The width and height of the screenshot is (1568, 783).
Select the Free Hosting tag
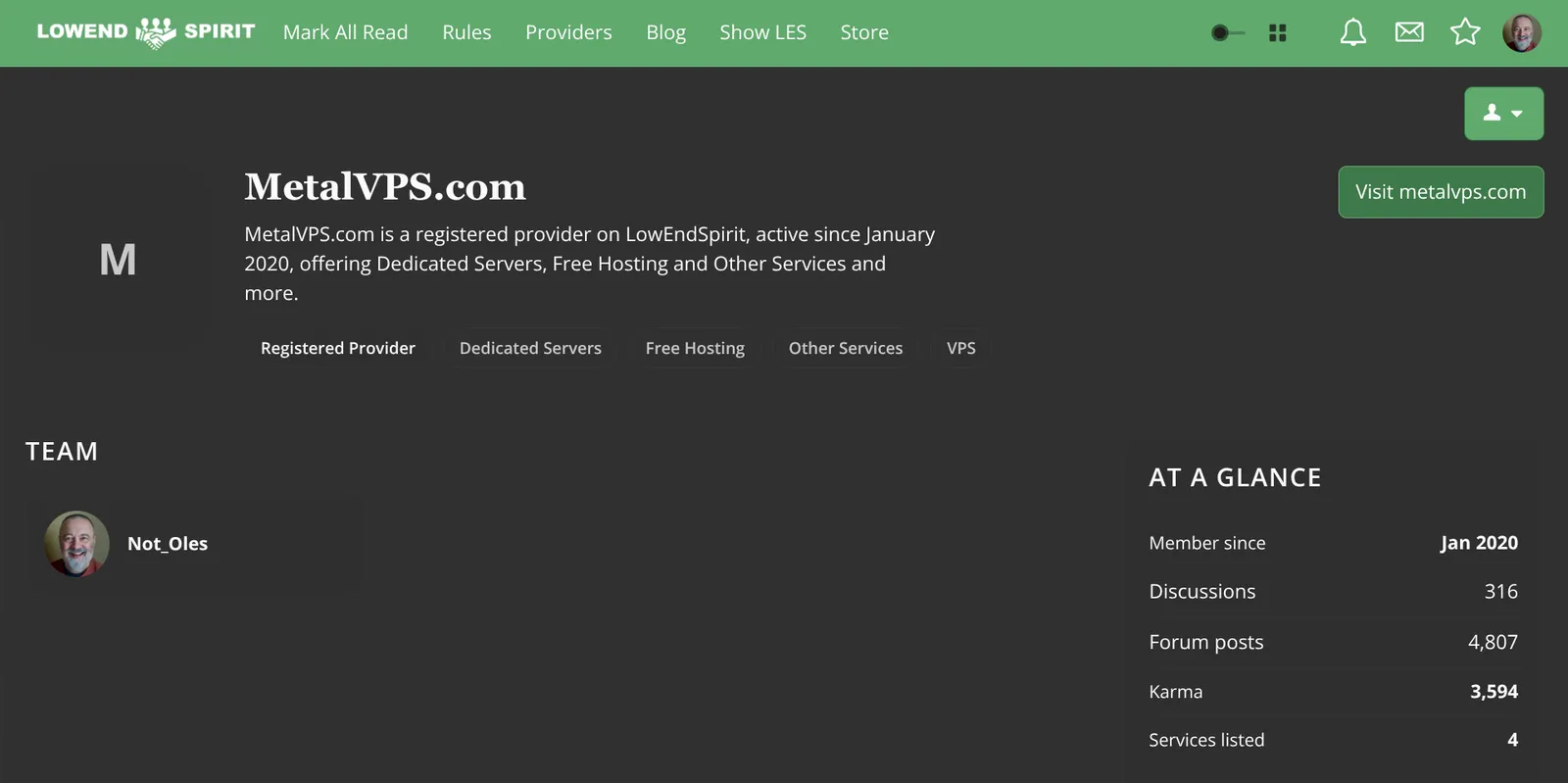pyautogui.click(x=695, y=348)
